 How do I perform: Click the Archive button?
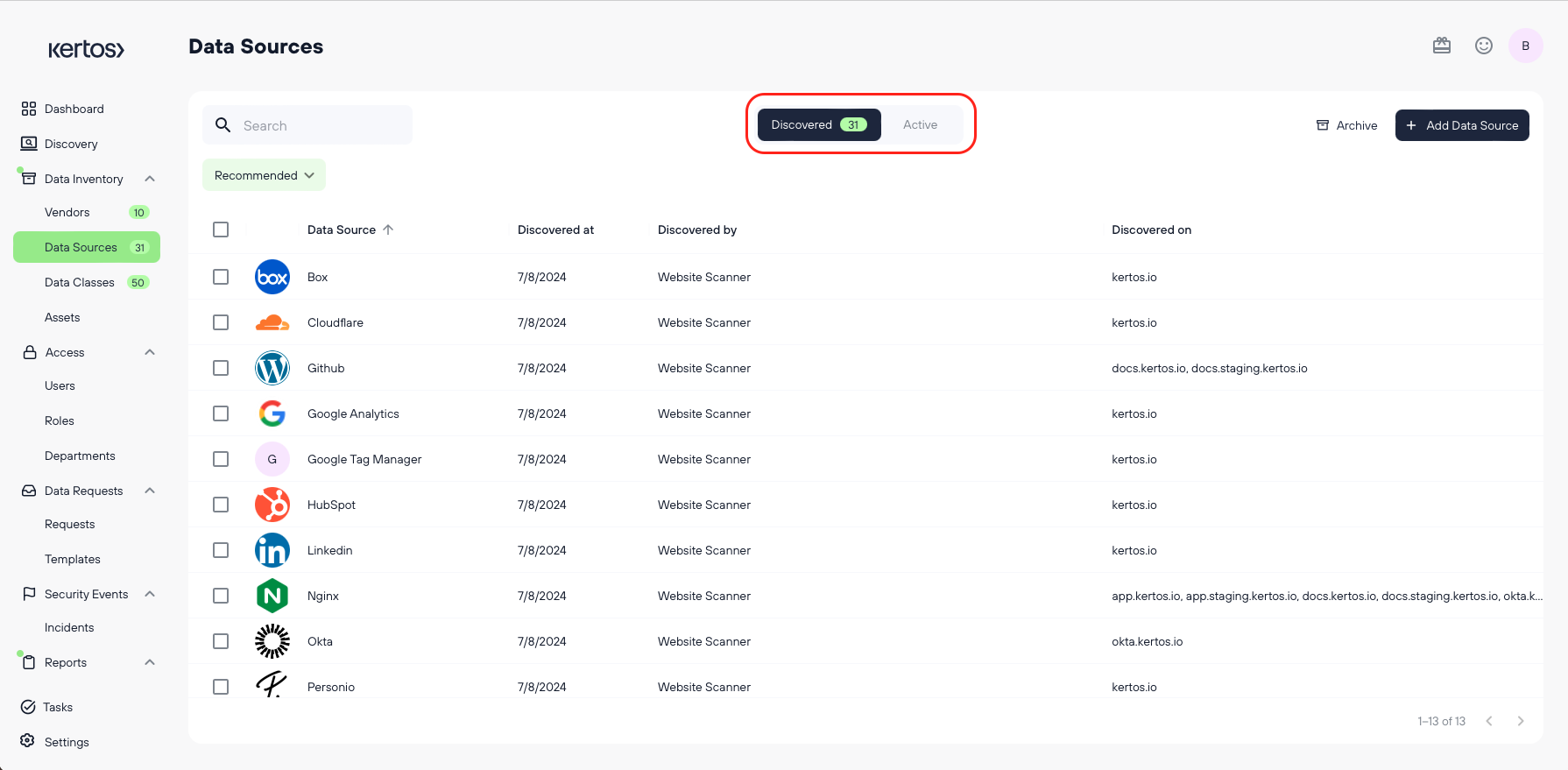click(1346, 125)
